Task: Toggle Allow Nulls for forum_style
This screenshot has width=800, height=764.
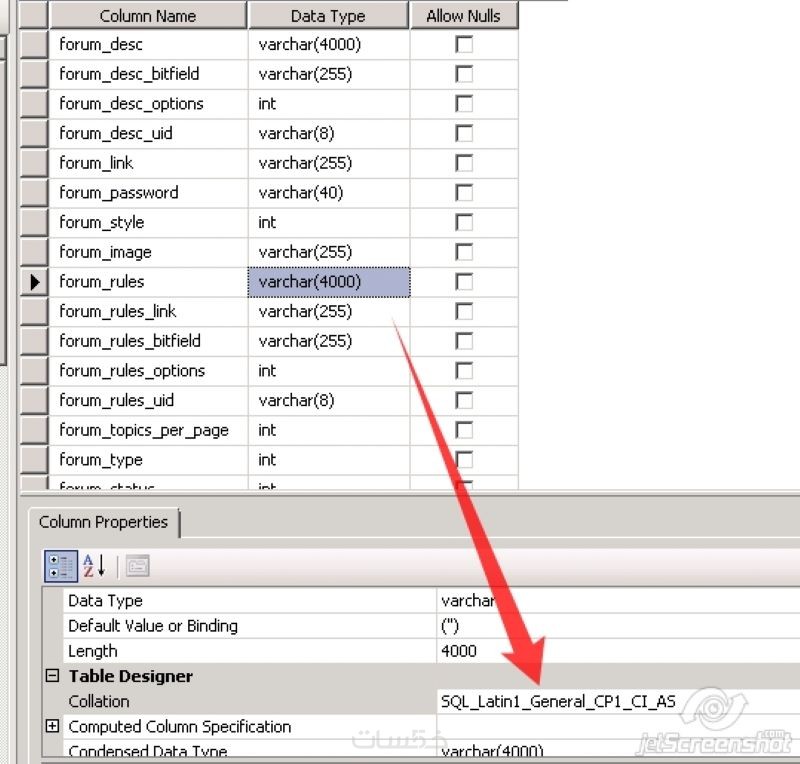Action: click(x=464, y=222)
